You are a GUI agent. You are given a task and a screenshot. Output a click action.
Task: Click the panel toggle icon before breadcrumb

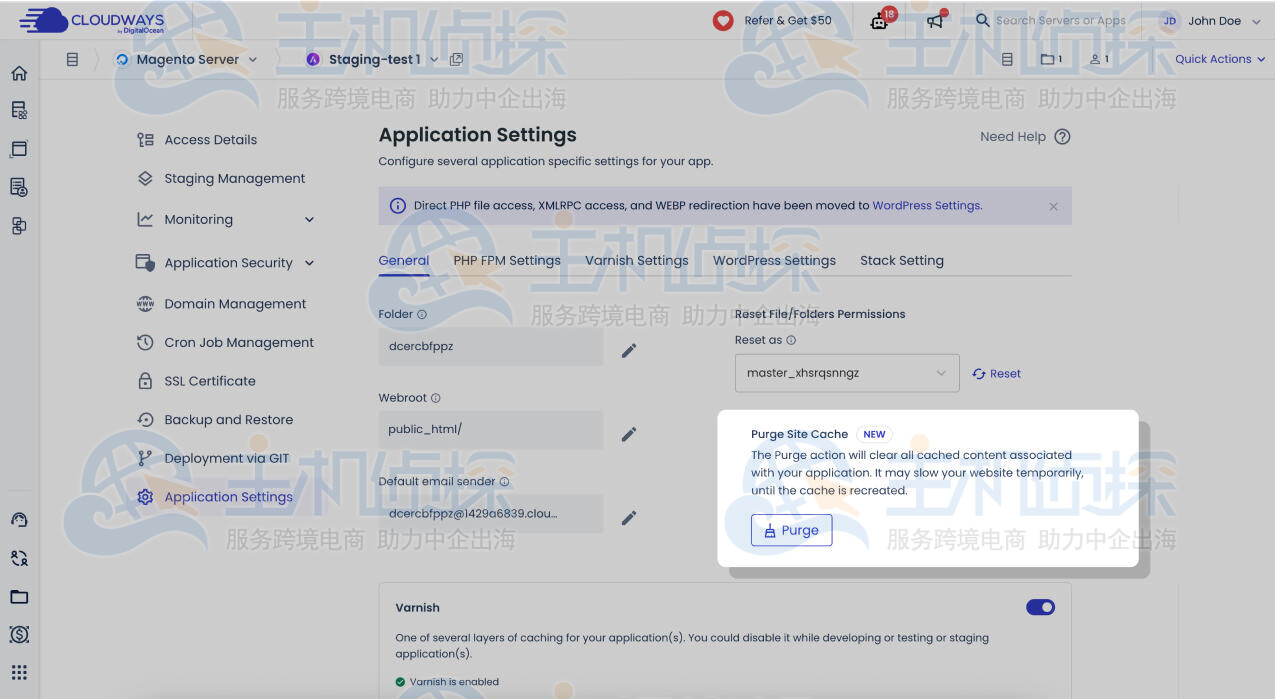point(72,60)
